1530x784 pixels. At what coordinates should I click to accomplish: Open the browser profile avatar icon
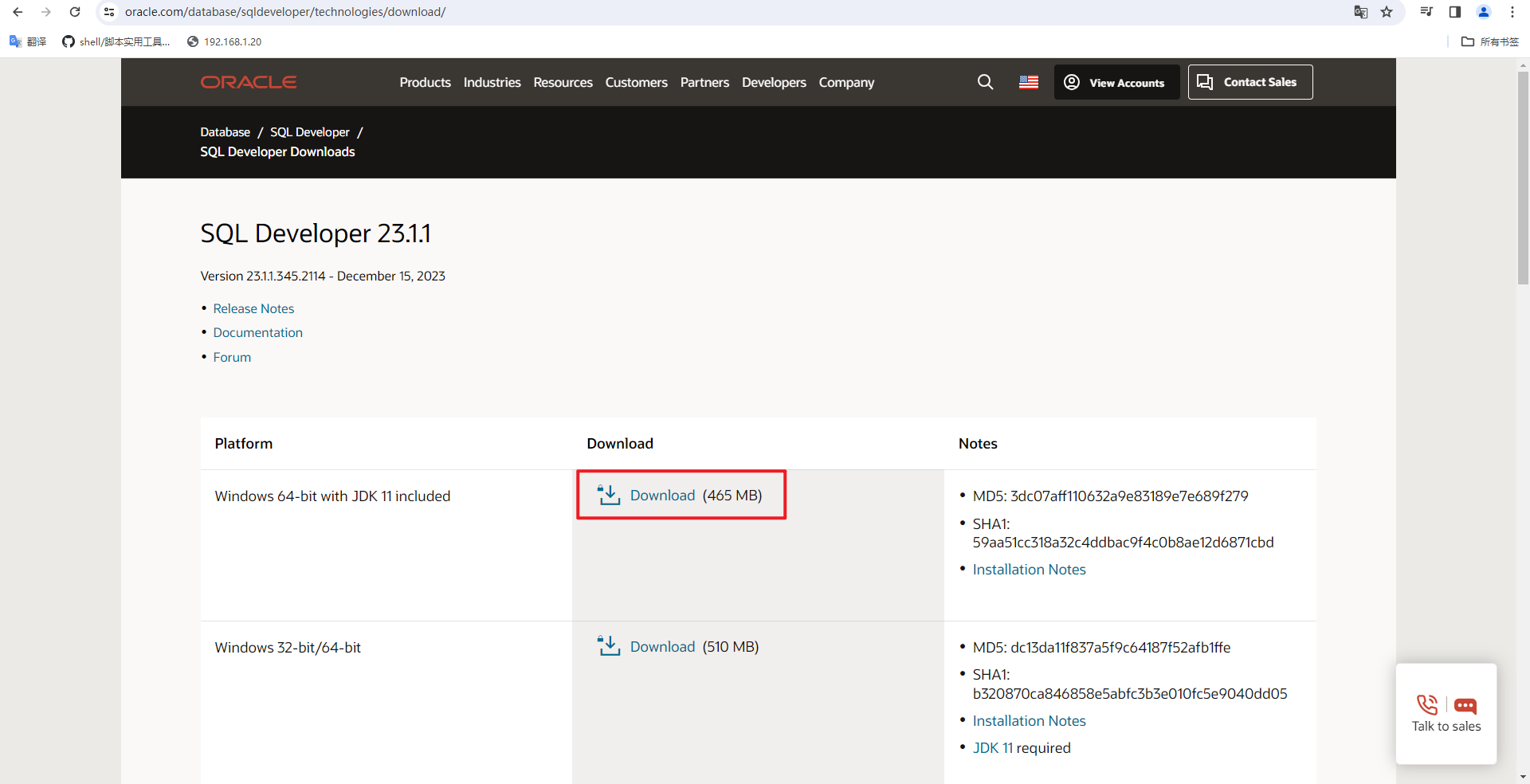(1483, 12)
